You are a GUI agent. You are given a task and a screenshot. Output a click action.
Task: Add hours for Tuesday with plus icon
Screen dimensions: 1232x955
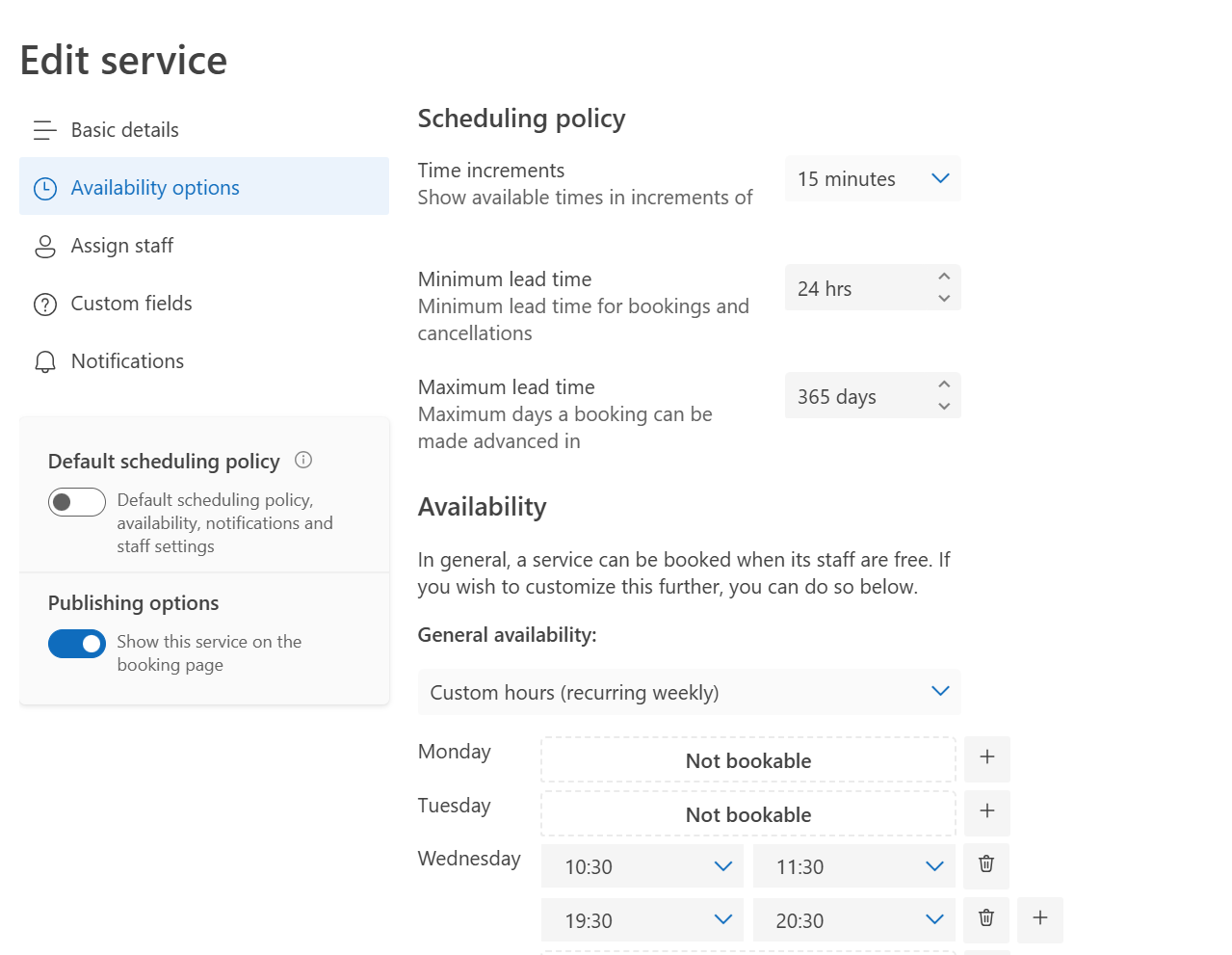point(987,811)
